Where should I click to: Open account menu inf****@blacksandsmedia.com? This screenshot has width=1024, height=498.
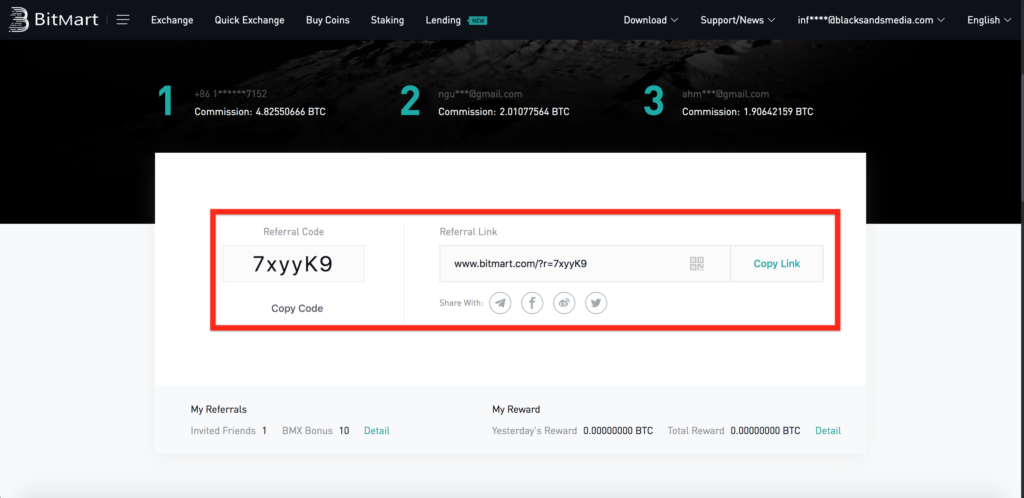(x=871, y=20)
